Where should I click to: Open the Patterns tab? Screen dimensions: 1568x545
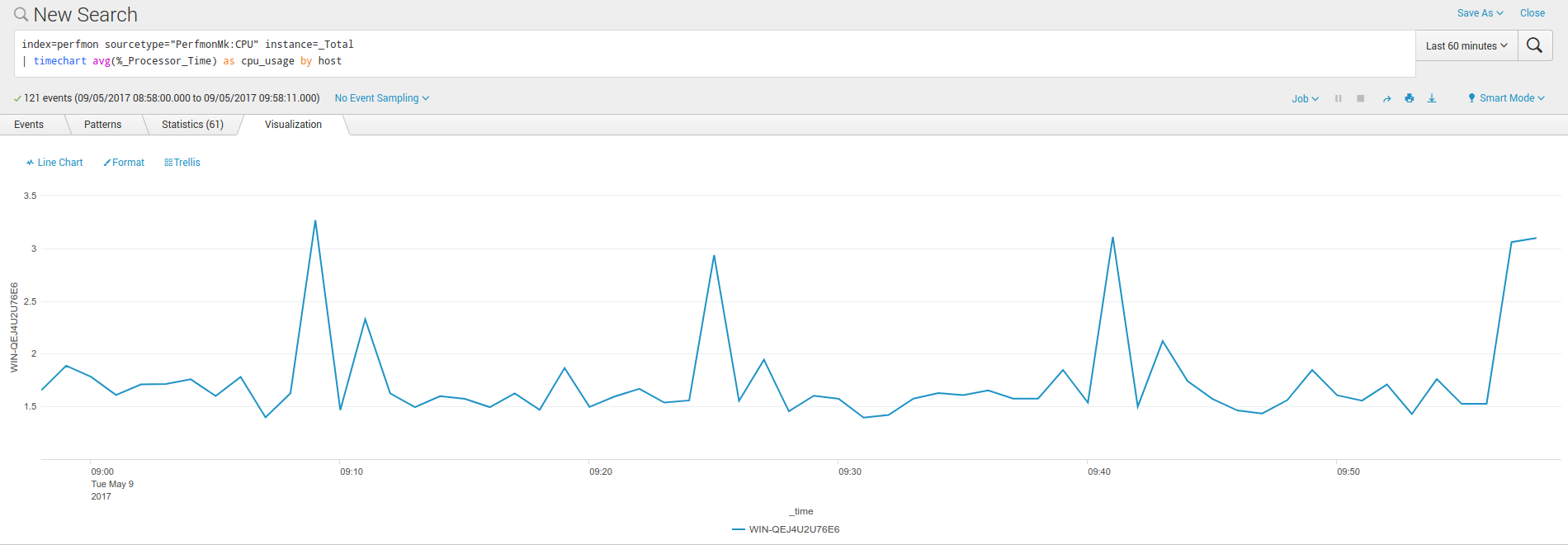click(x=102, y=125)
